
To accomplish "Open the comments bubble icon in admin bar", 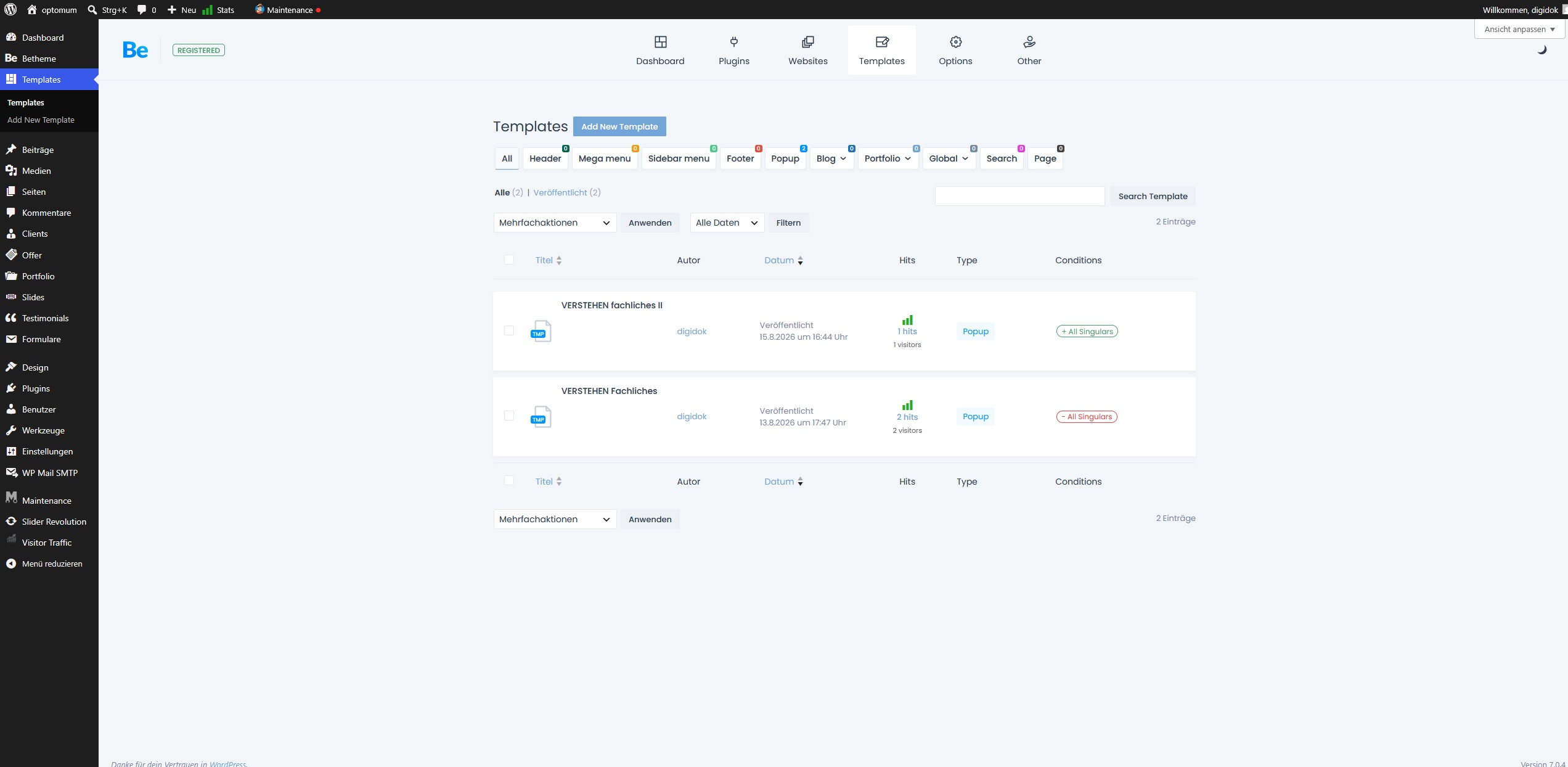I will pyautogui.click(x=142, y=10).
